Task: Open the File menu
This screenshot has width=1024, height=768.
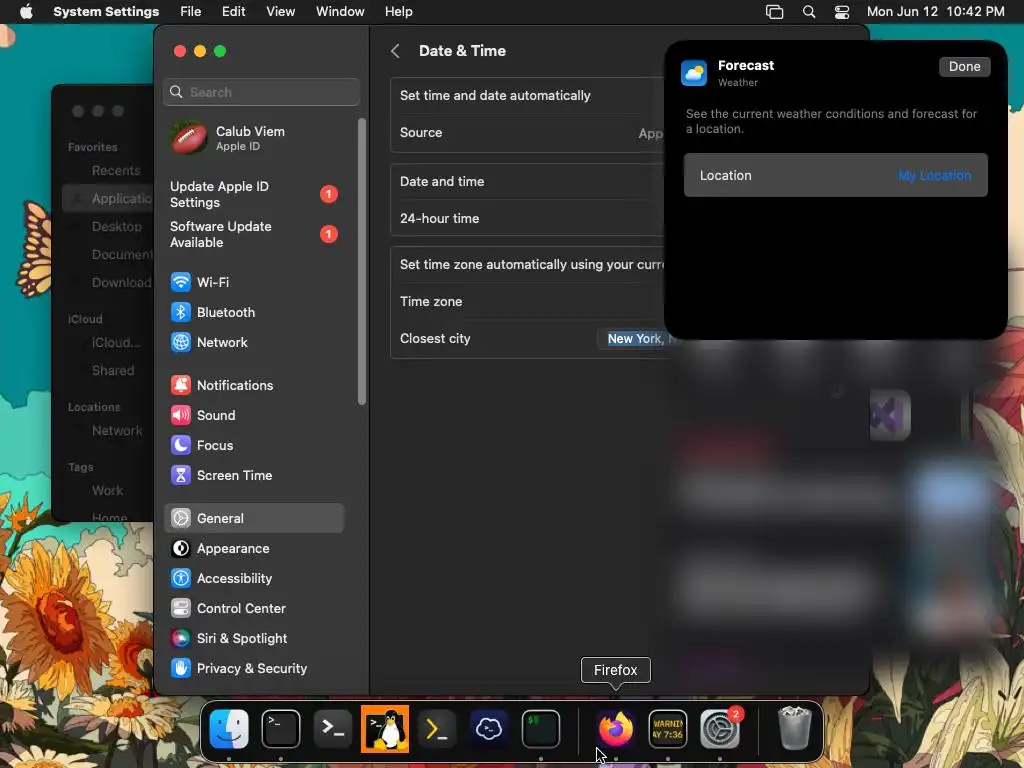Action: pos(191,12)
